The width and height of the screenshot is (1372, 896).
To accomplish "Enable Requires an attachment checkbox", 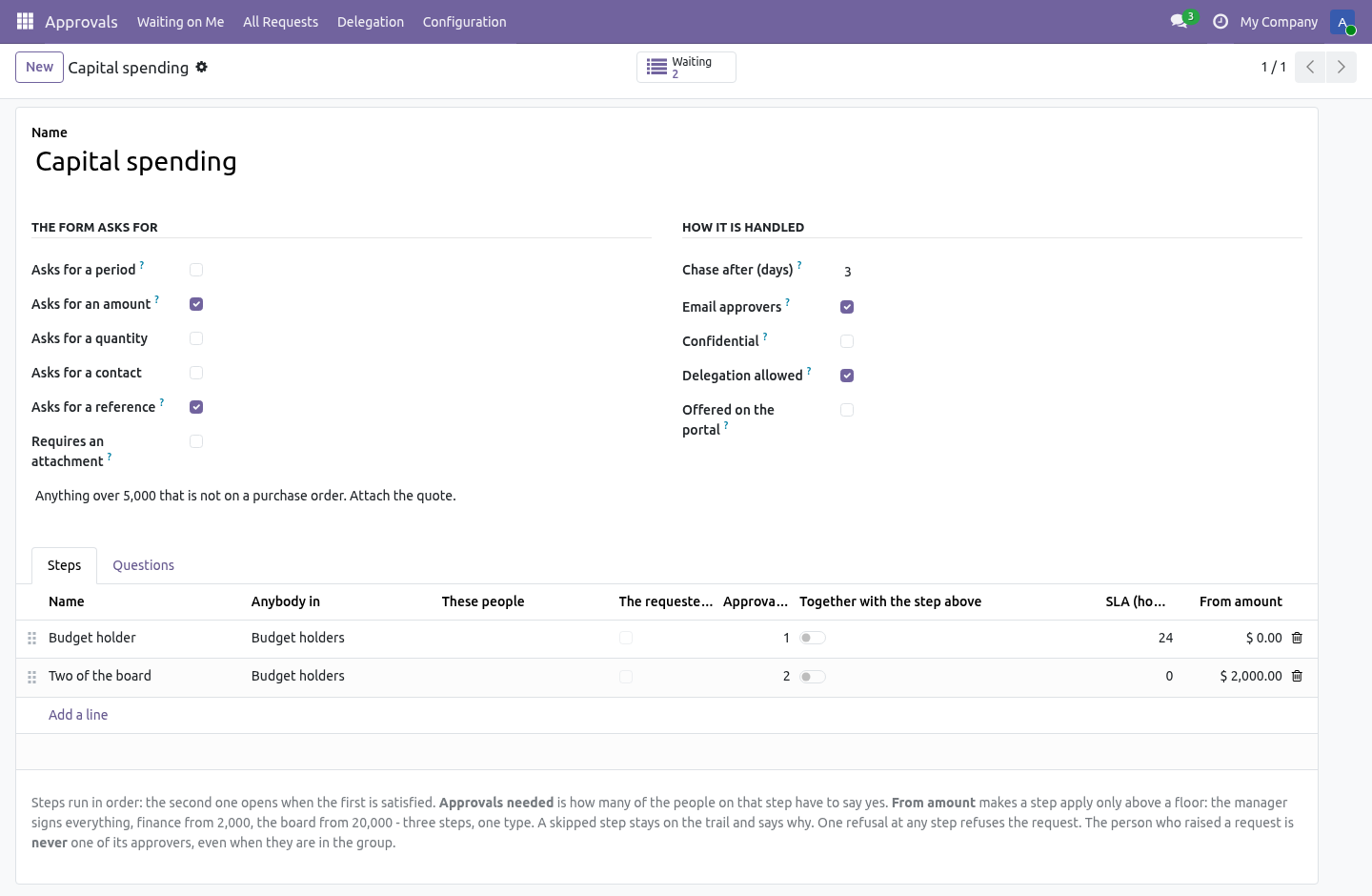I will coord(196,441).
